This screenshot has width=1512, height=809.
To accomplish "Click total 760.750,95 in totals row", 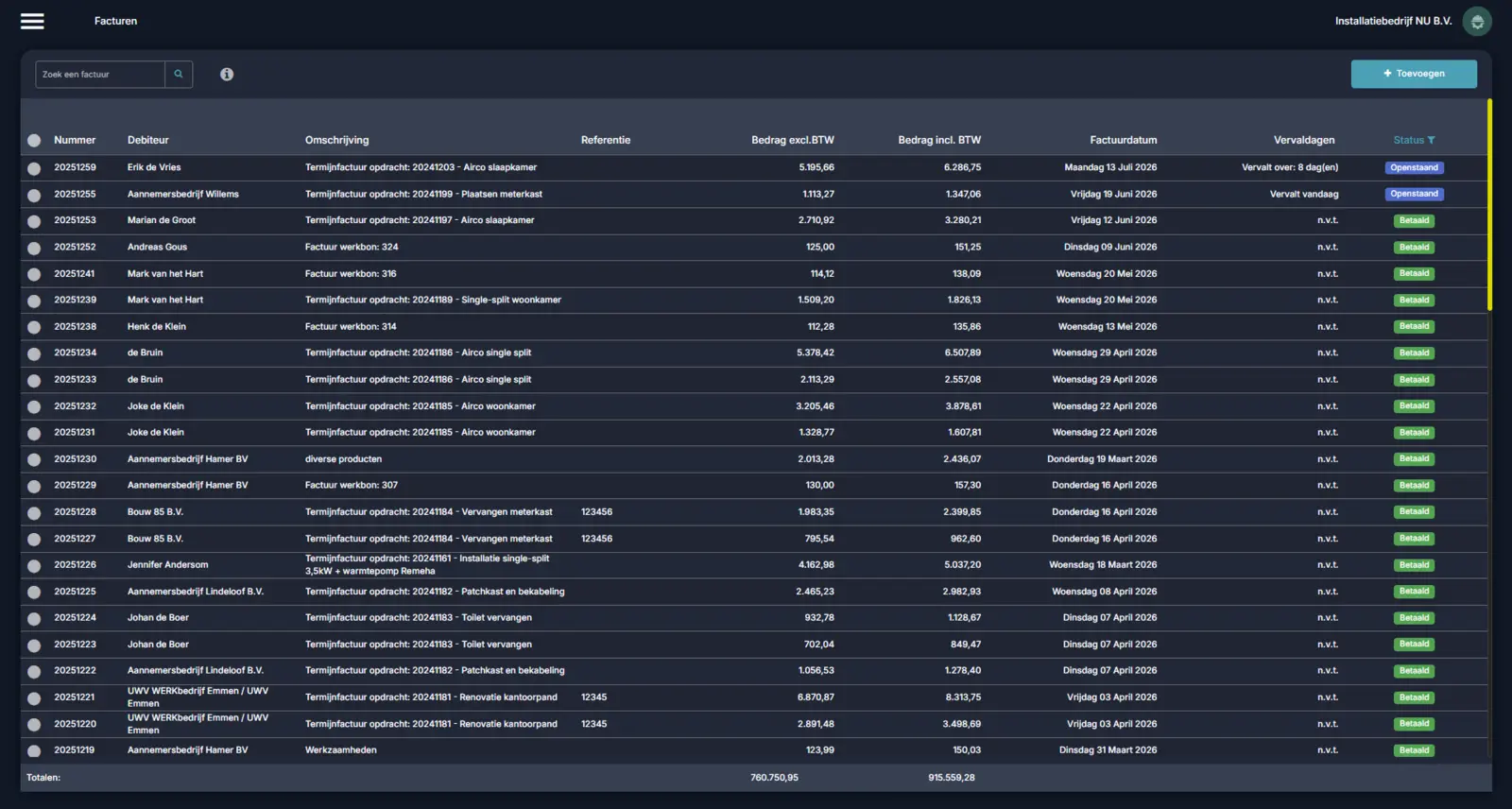I will coord(774,778).
